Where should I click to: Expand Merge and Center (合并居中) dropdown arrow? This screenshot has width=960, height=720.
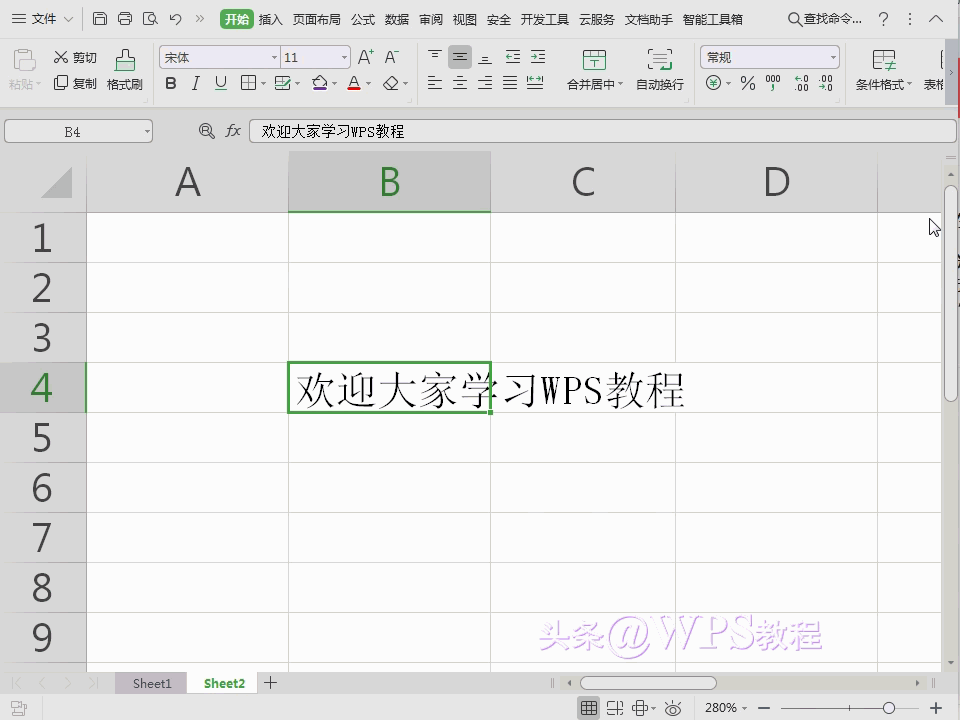[x=620, y=84]
